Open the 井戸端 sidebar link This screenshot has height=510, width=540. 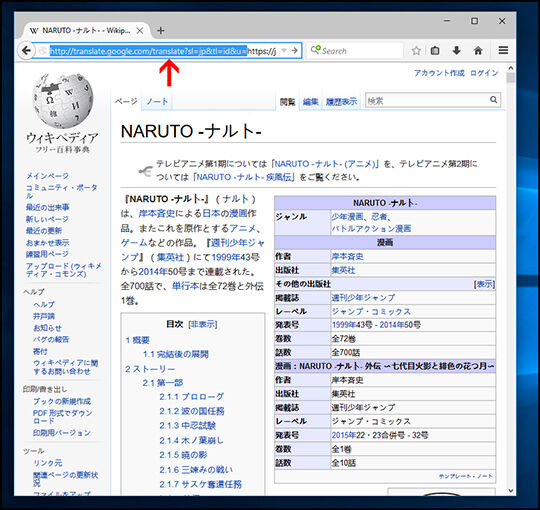pos(44,316)
